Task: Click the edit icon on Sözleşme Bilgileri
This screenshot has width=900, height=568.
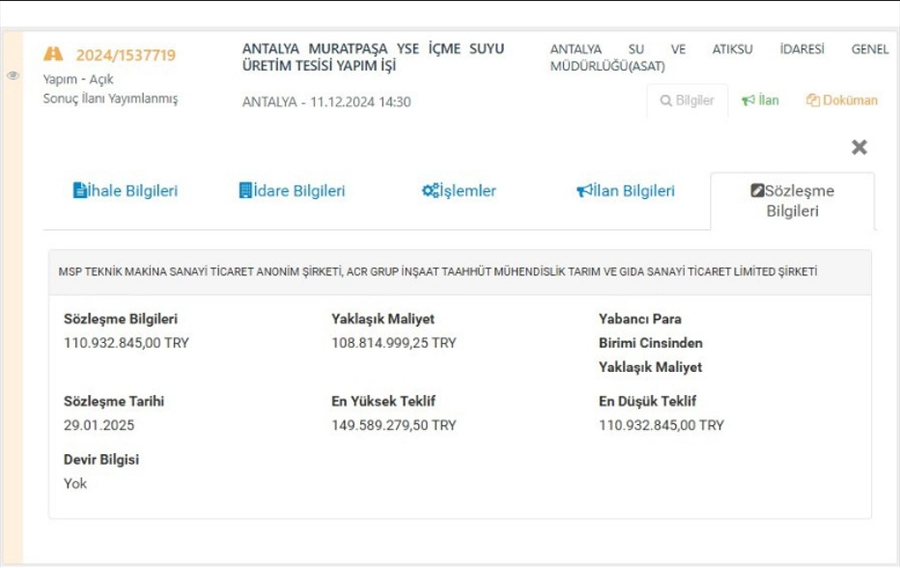Action: 757,191
